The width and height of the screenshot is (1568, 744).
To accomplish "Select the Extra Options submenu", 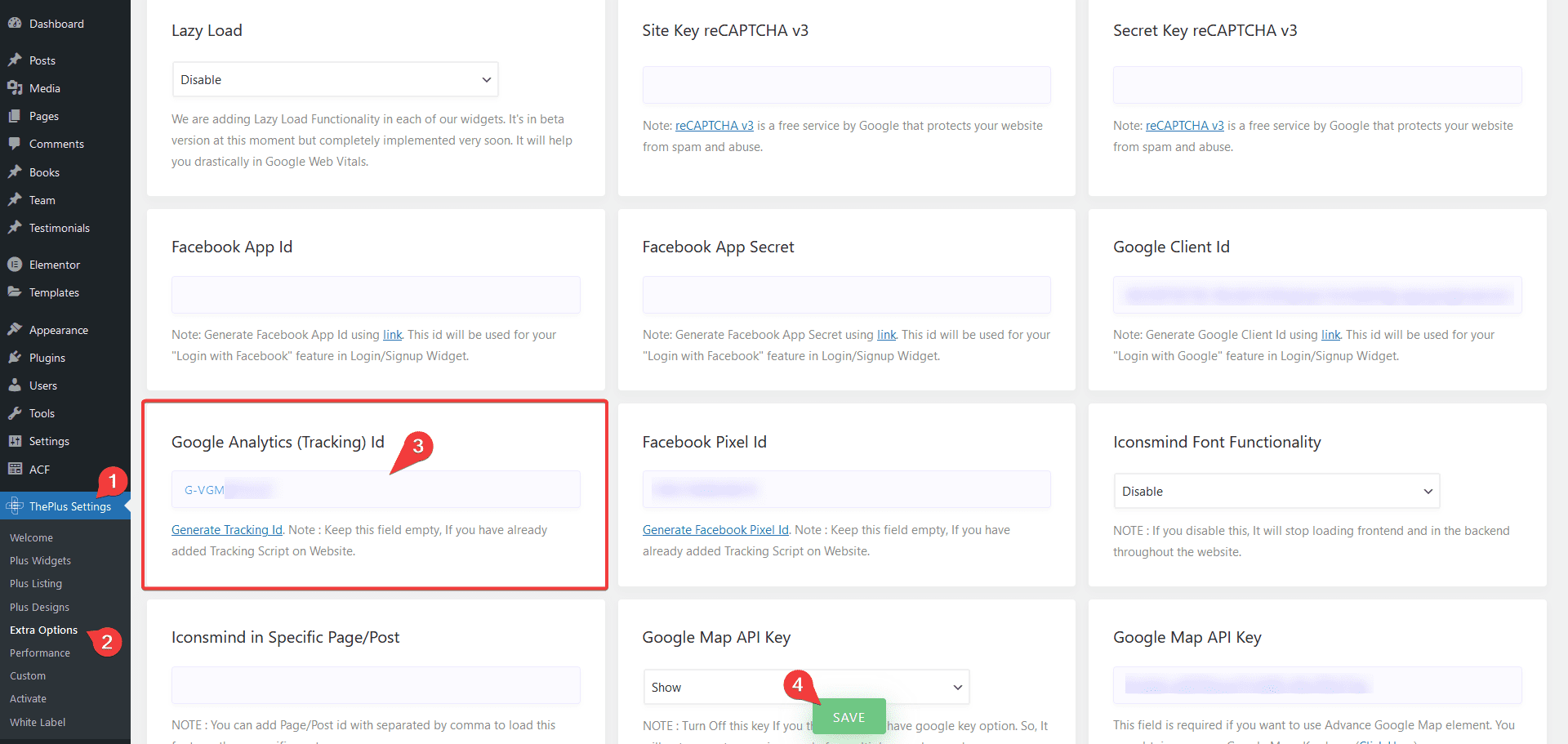I will click(43, 630).
